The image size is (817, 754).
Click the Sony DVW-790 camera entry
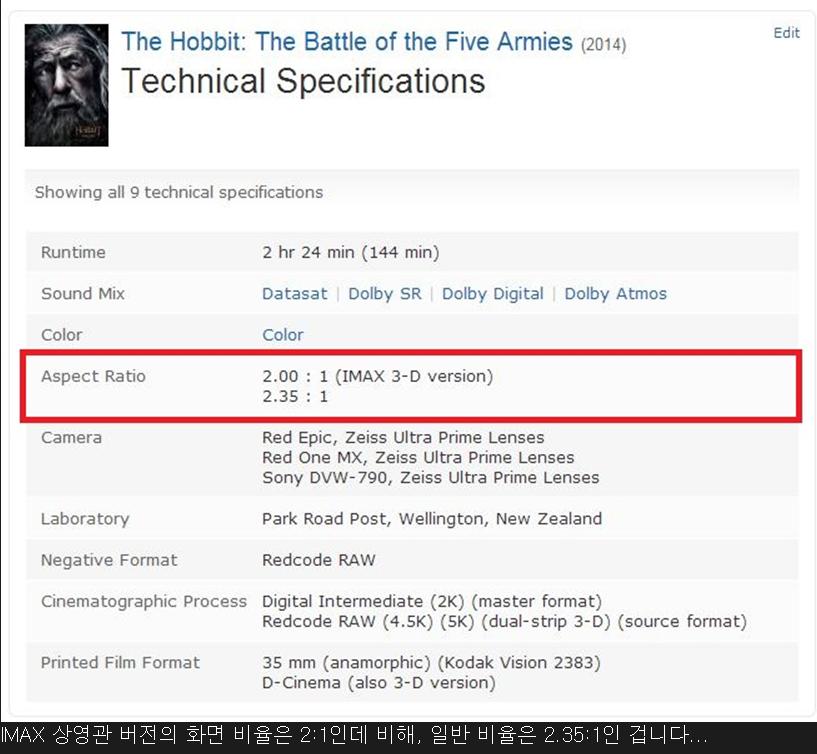coord(430,478)
